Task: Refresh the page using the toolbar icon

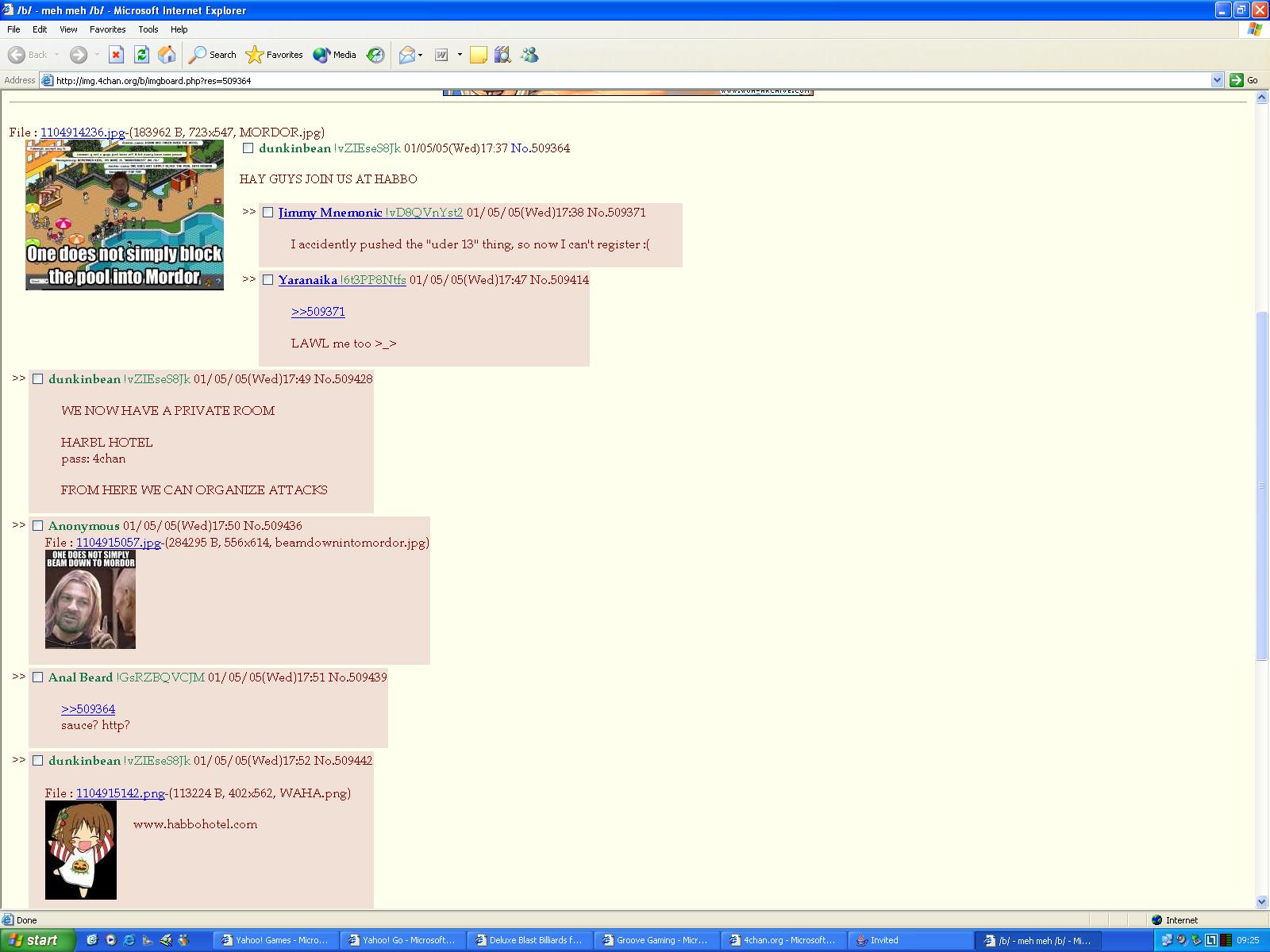Action: 141,55
